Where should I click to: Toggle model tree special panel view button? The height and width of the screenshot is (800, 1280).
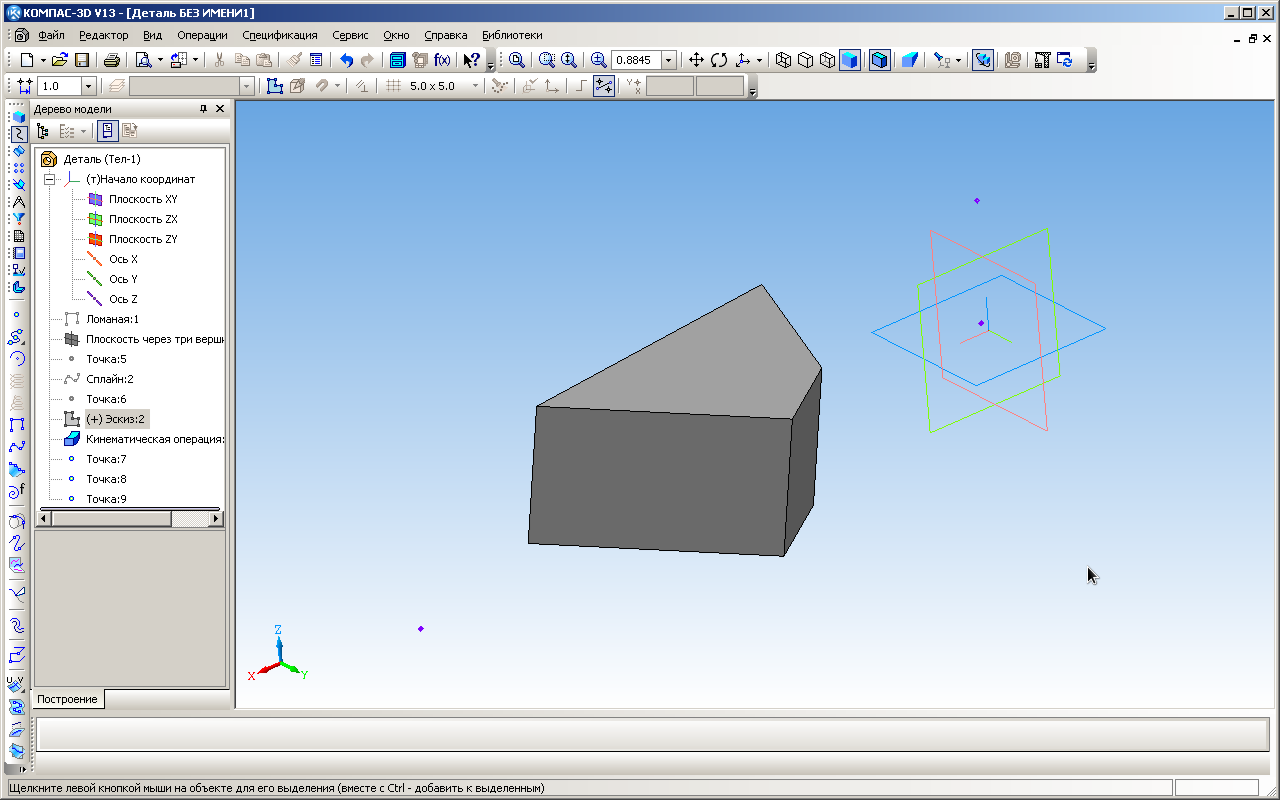107,131
